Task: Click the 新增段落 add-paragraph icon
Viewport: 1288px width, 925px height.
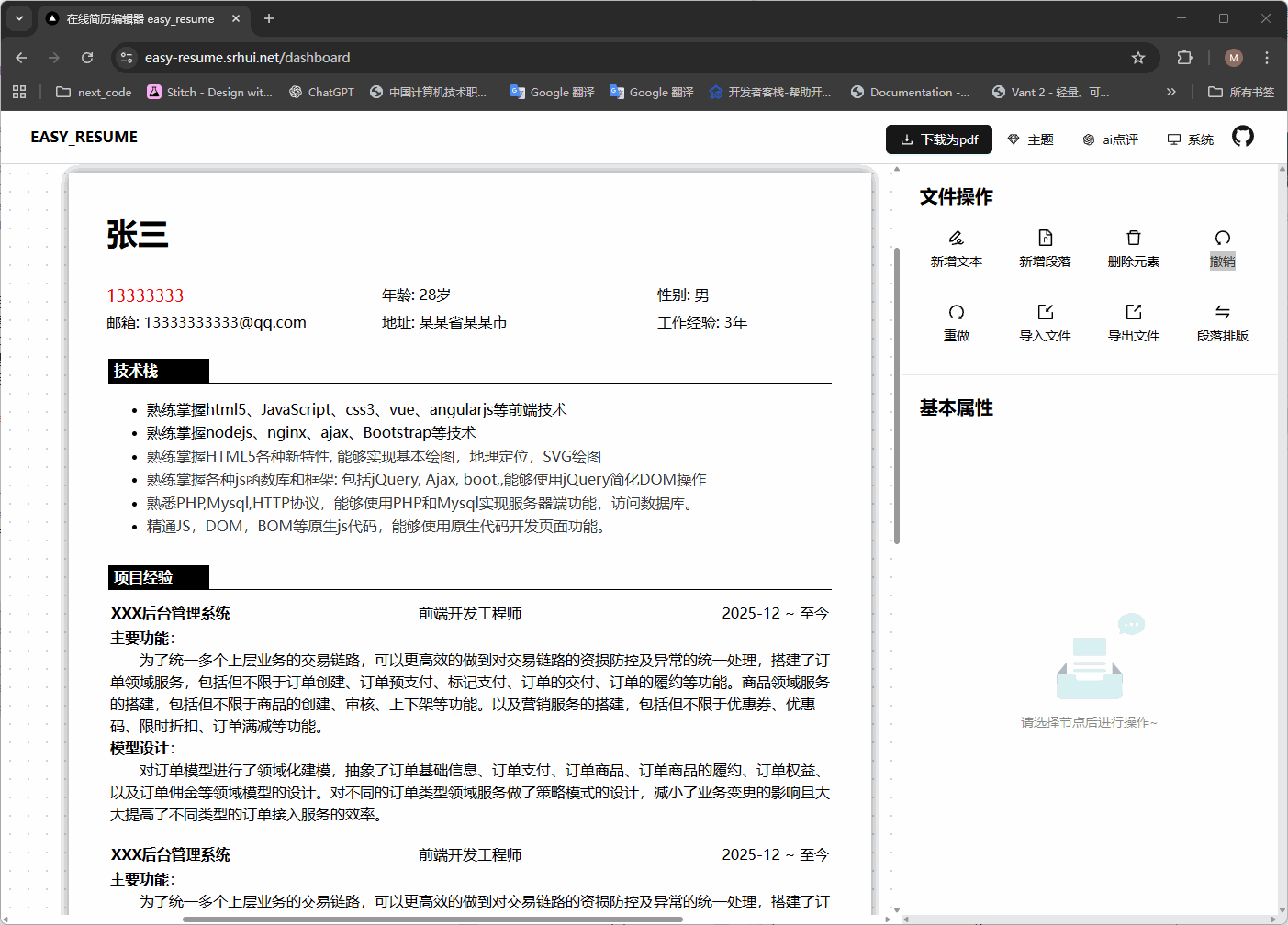Action: (1045, 238)
